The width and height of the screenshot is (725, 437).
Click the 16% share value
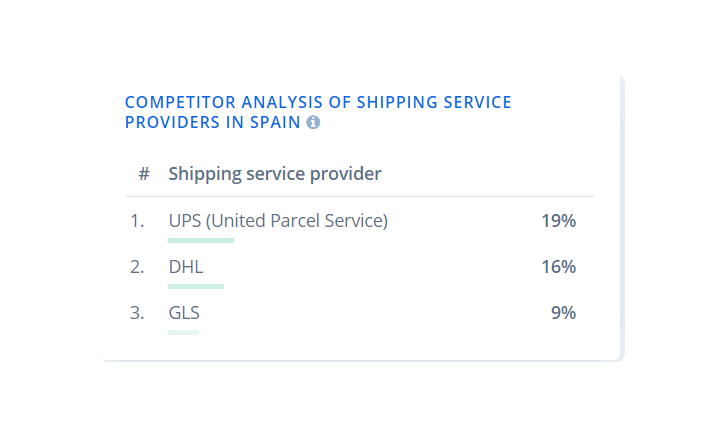[558, 267]
